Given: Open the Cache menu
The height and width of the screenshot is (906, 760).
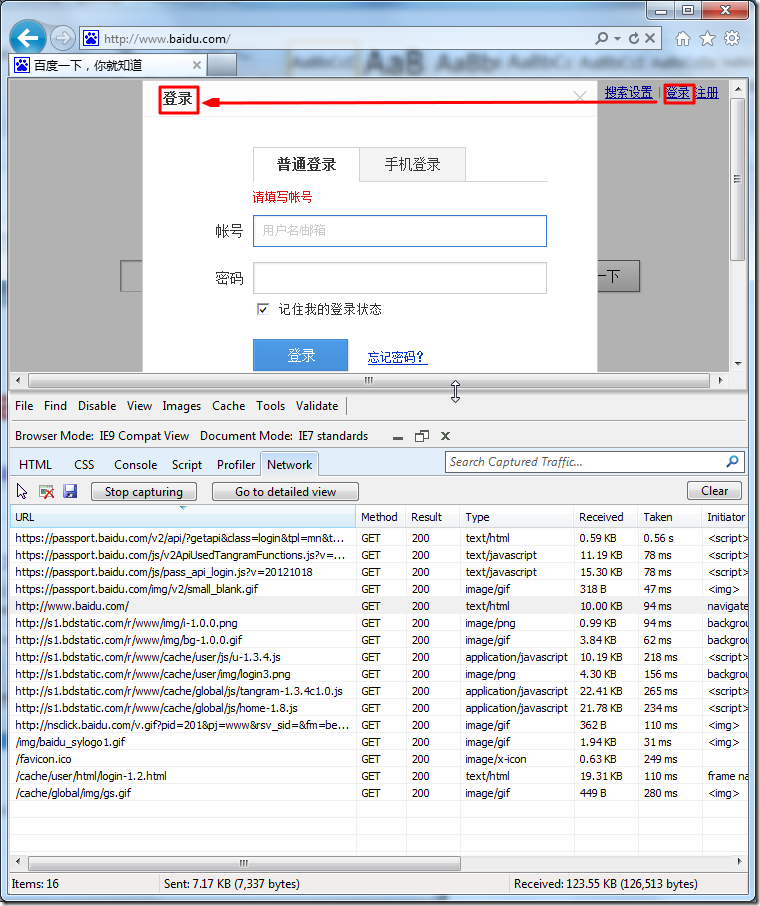Looking at the screenshot, I should (228, 406).
